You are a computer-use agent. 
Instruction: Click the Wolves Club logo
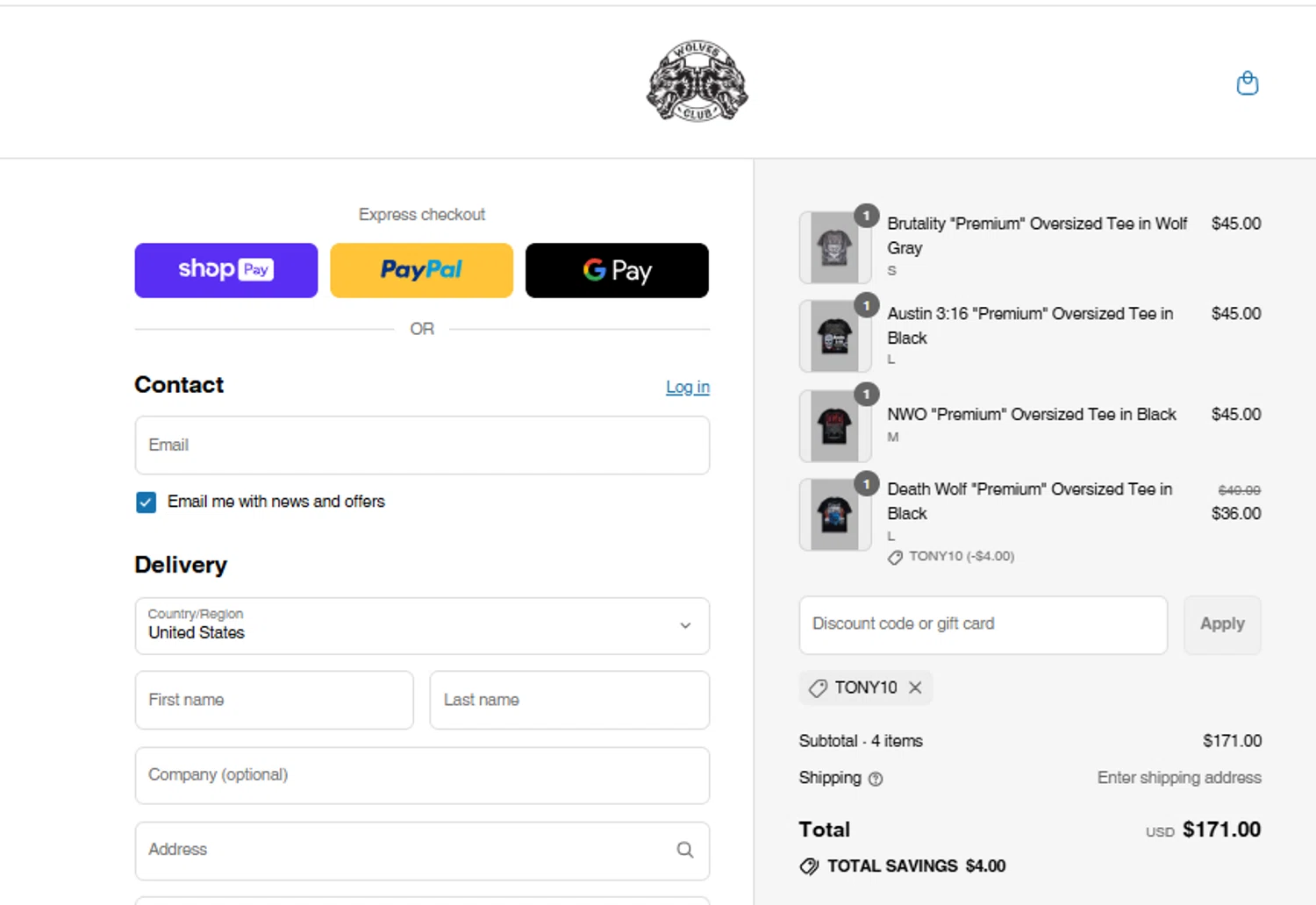(x=697, y=81)
